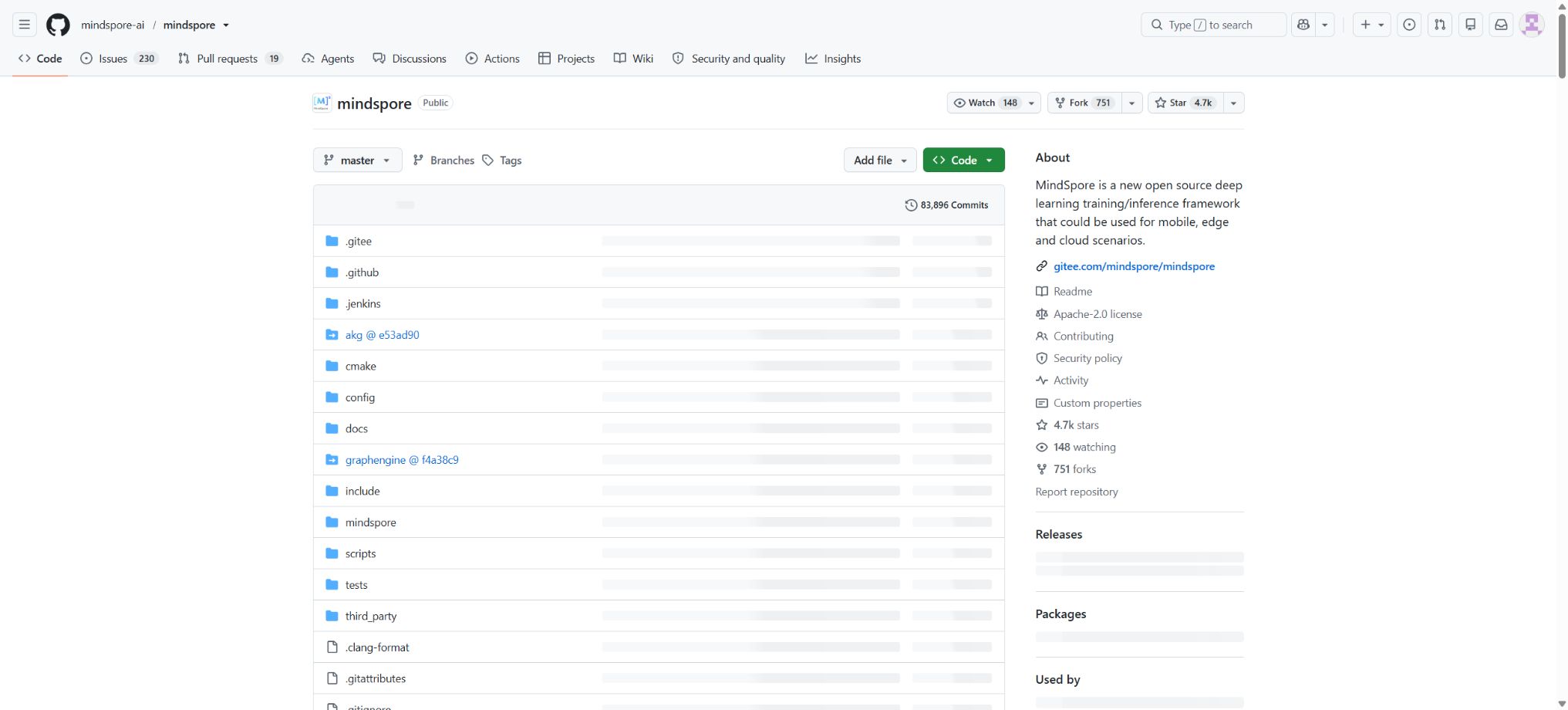Click the graphengine submodule folder icon
Viewport: 1568px width, 710px height.
click(332, 460)
